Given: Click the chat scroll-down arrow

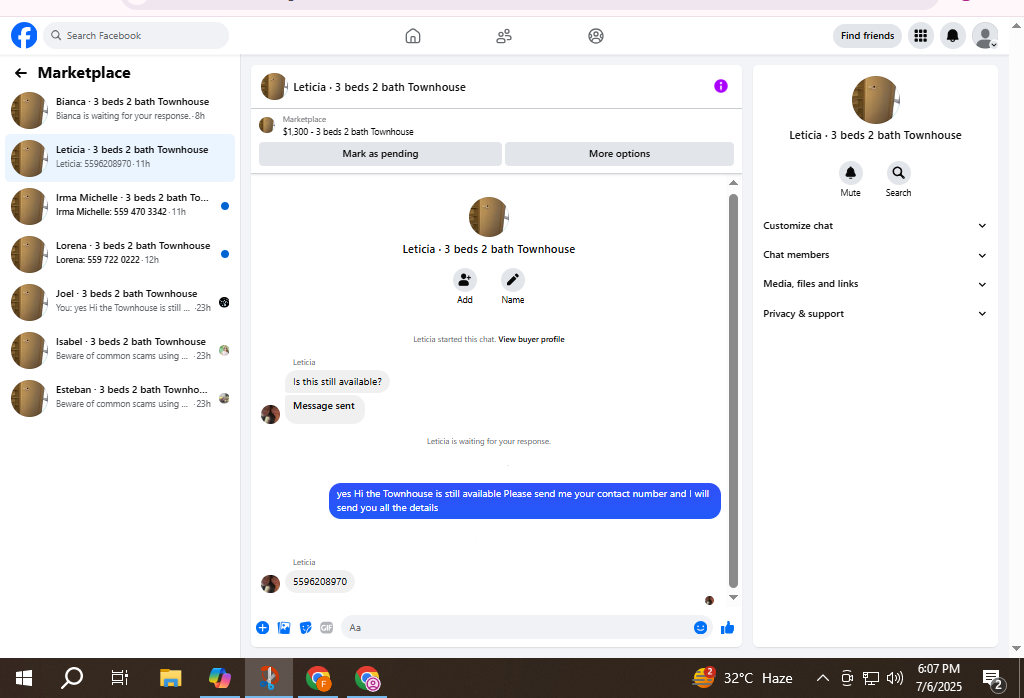Looking at the screenshot, I should [733, 597].
